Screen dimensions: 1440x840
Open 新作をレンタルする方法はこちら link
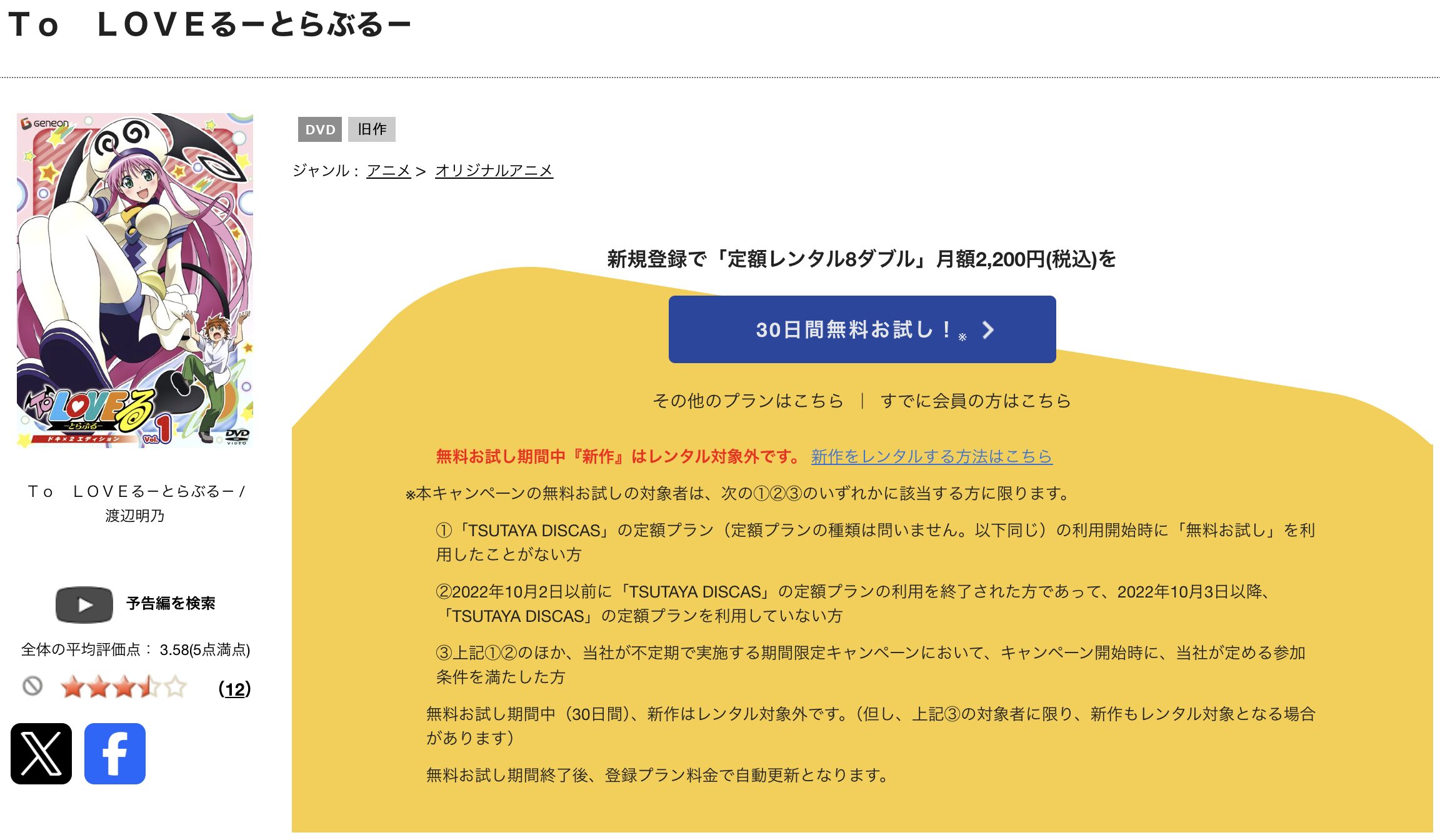coord(932,457)
